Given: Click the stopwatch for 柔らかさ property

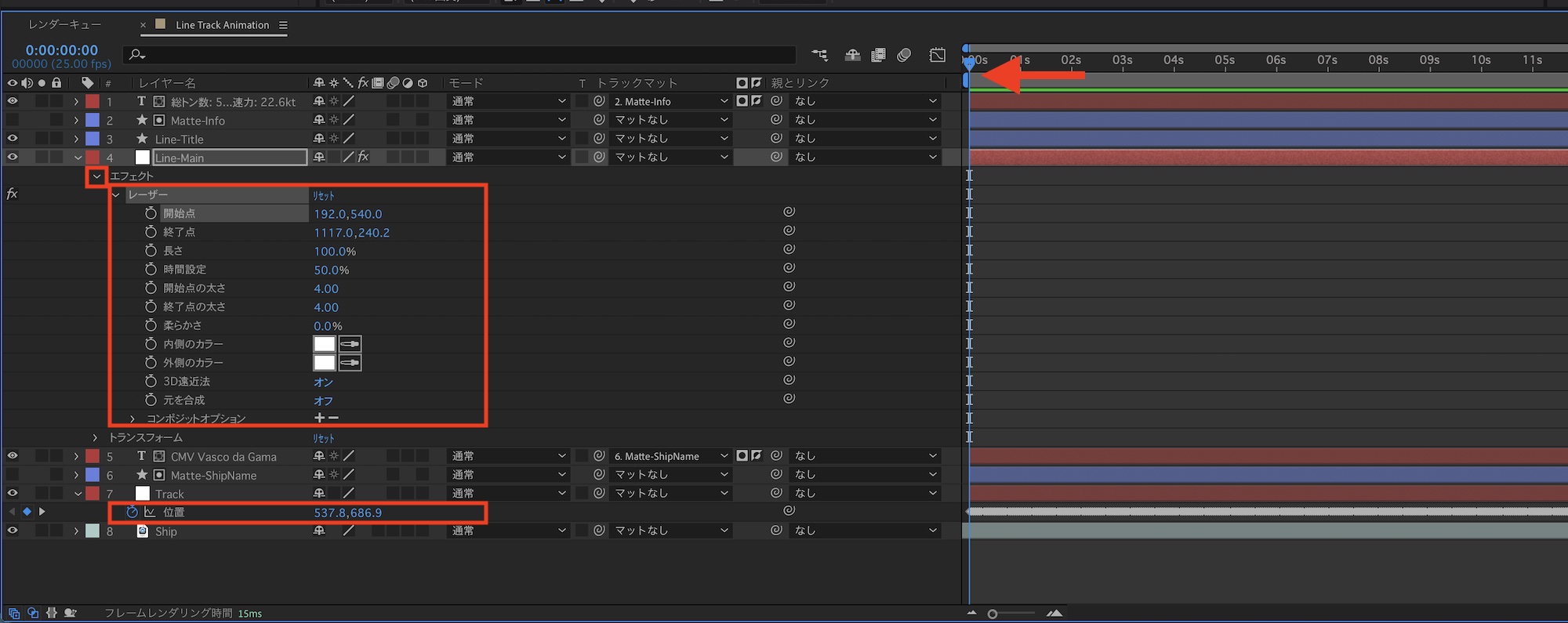Looking at the screenshot, I should click(x=151, y=325).
